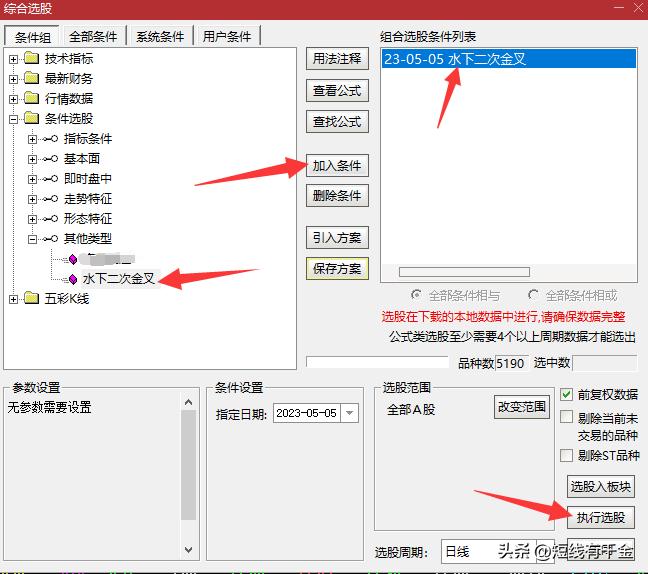Select the 技术指标 tree label
This screenshot has width=648, height=574.
pyautogui.click(x=69, y=58)
